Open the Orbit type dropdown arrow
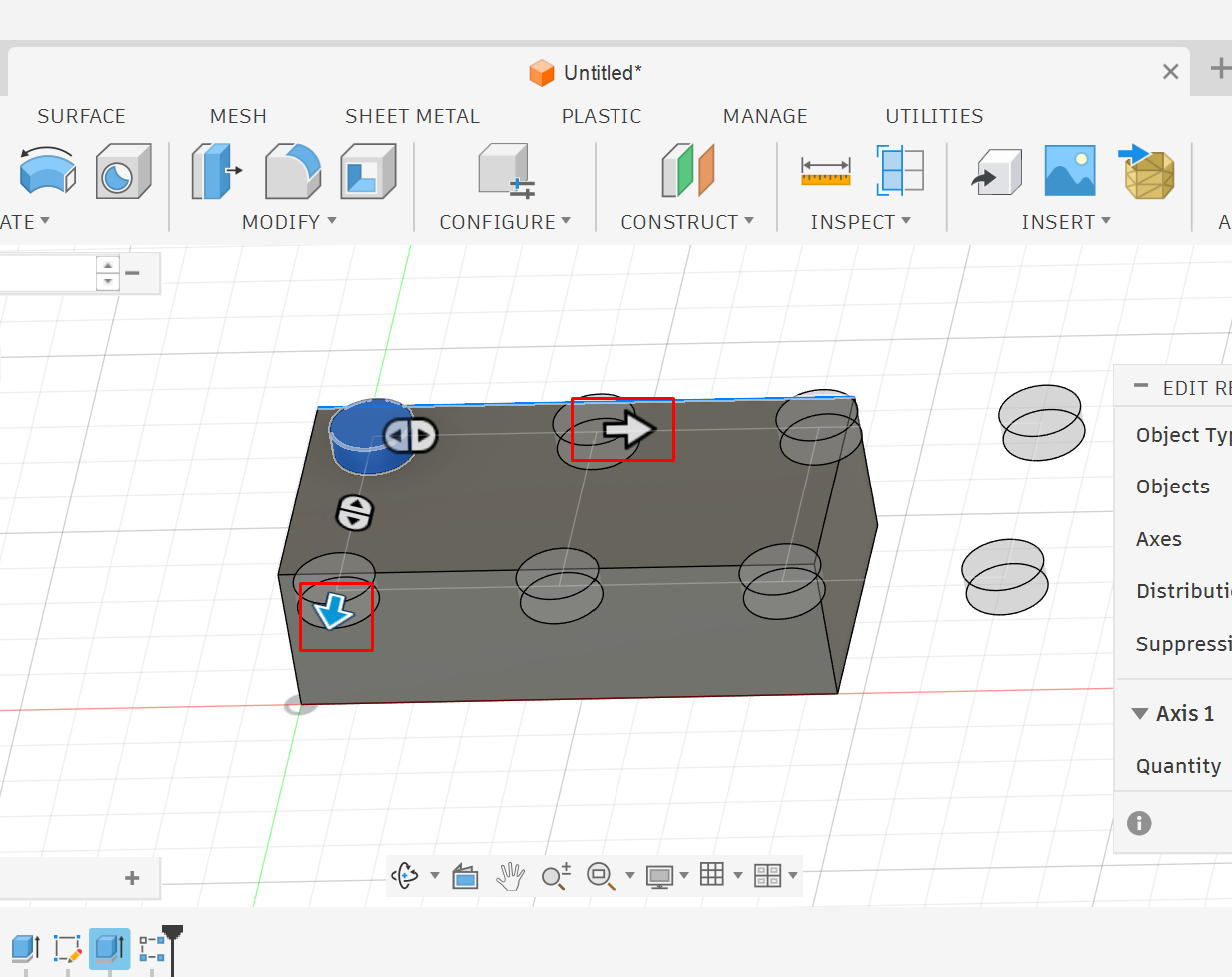Viewport: 1232px width, 977px height. tap(435, 876)
